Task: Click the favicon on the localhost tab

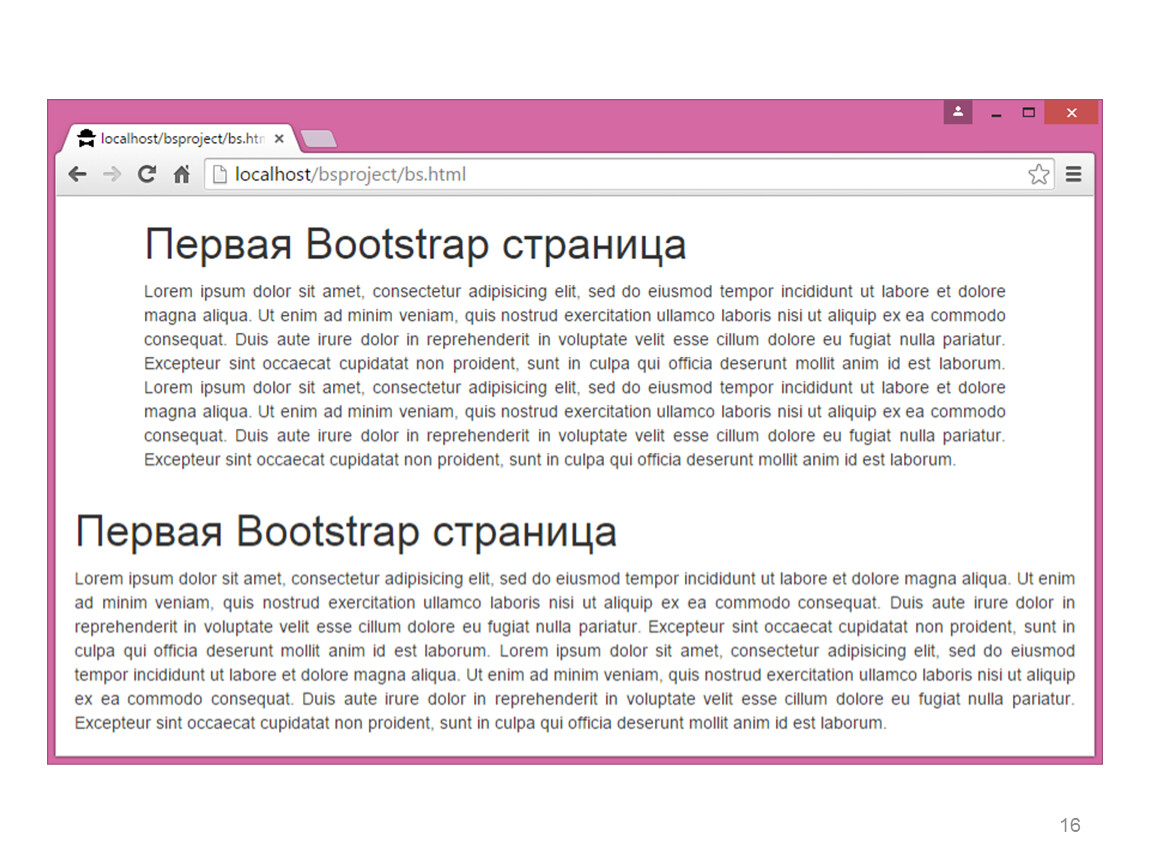Action: click(86, 139)
